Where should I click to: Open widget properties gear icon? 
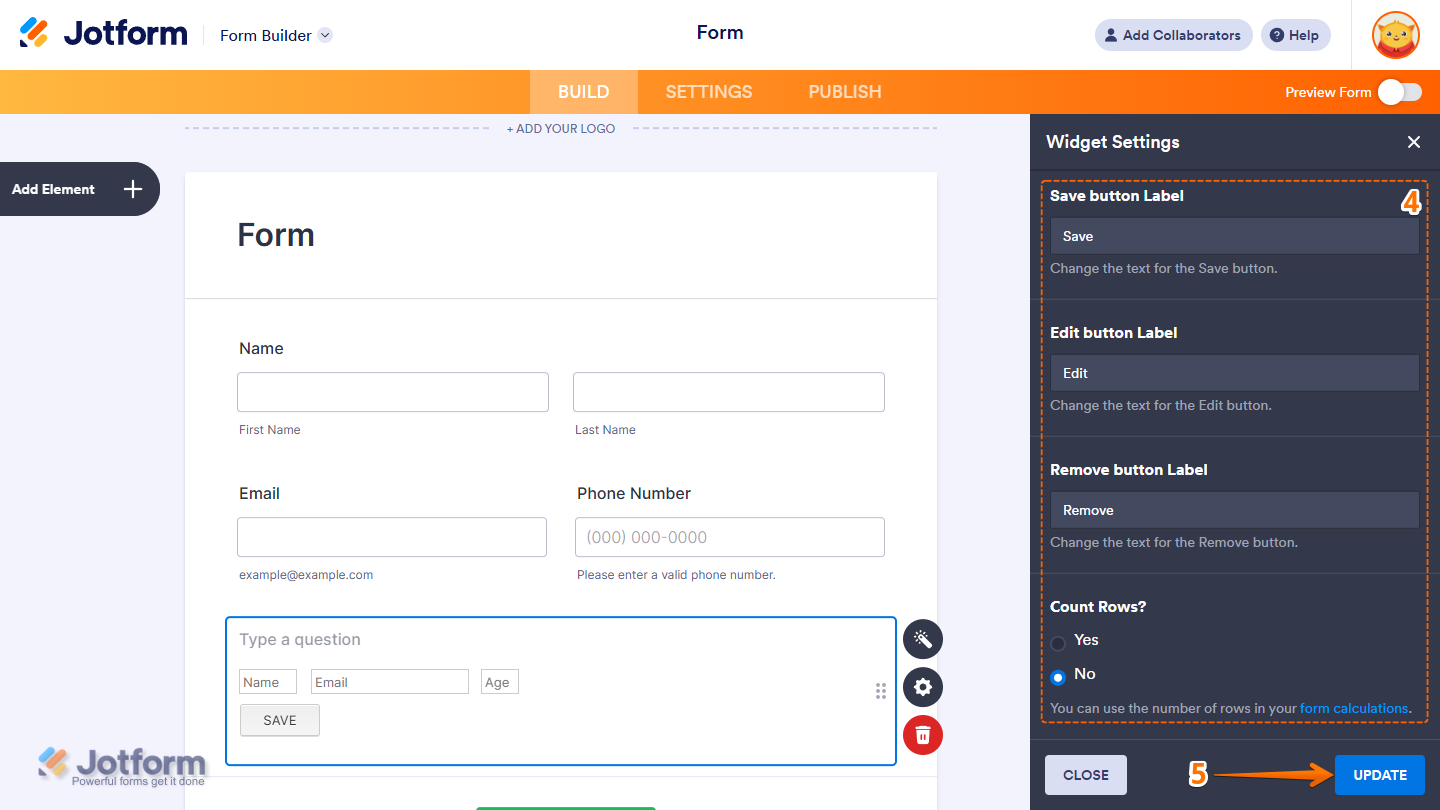pos(922,687)
